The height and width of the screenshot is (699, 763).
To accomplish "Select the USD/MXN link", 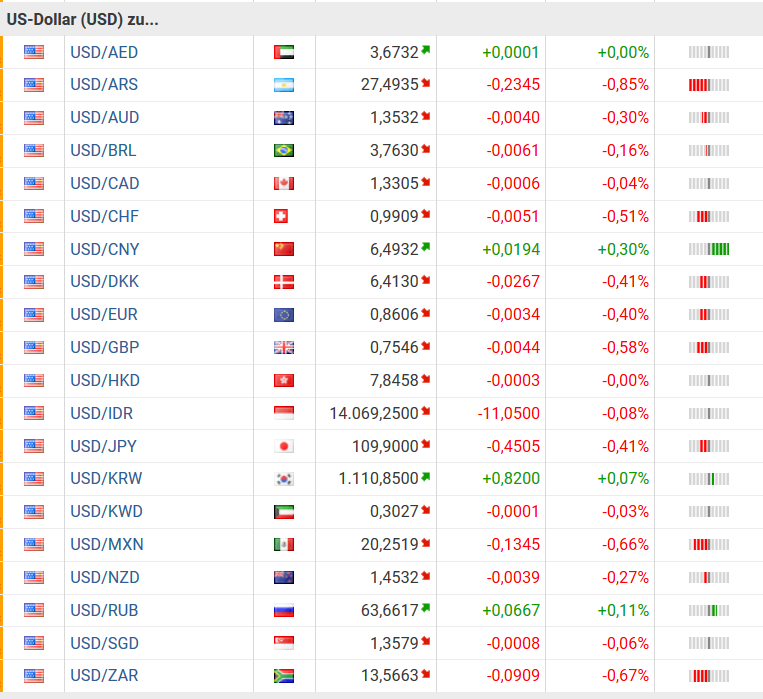I will pyautogui.click(x=106, y=545).
